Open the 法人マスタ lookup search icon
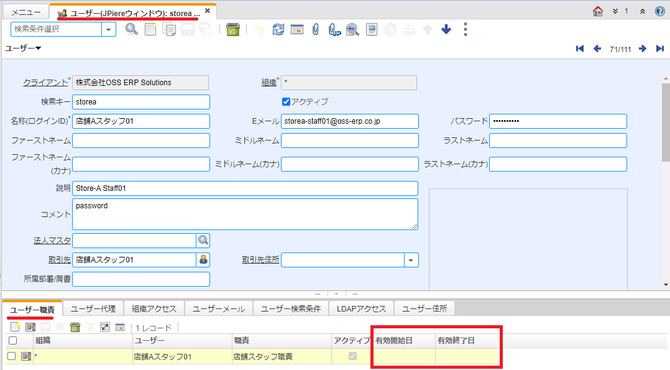This screenshot has height=370, width=670. coord(203,240)
